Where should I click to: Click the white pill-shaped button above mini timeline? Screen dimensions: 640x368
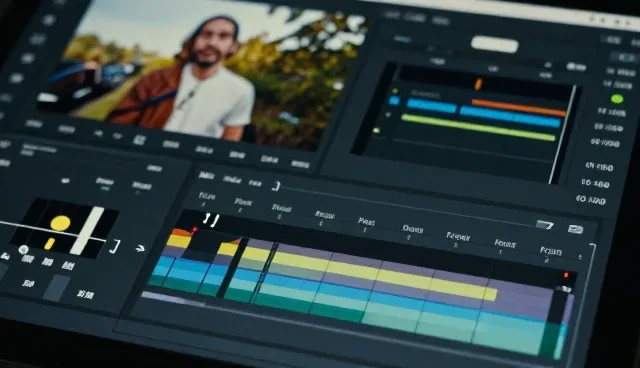(494, 44)
